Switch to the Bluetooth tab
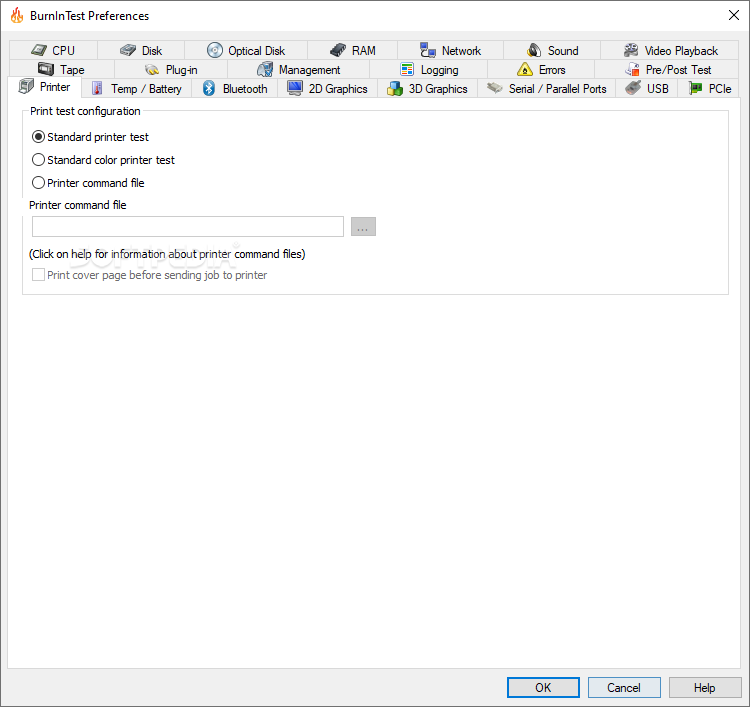Viewport: 750px width, 707px height. (234, 88)
